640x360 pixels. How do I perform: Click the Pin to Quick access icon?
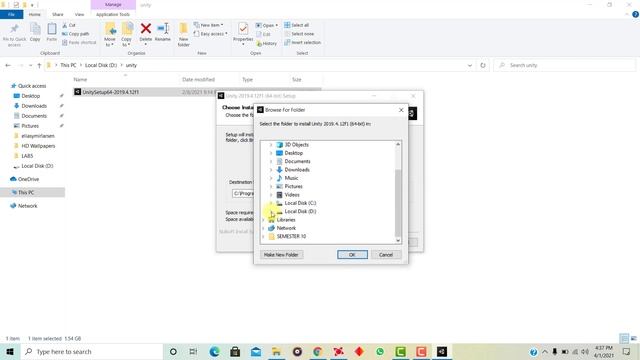(x=14, y=29)
